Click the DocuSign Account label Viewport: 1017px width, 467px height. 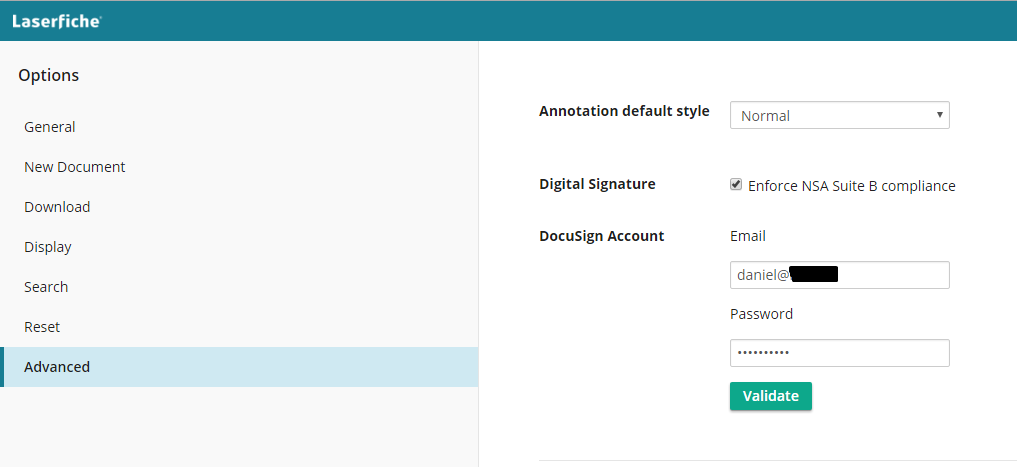point(601,236)
